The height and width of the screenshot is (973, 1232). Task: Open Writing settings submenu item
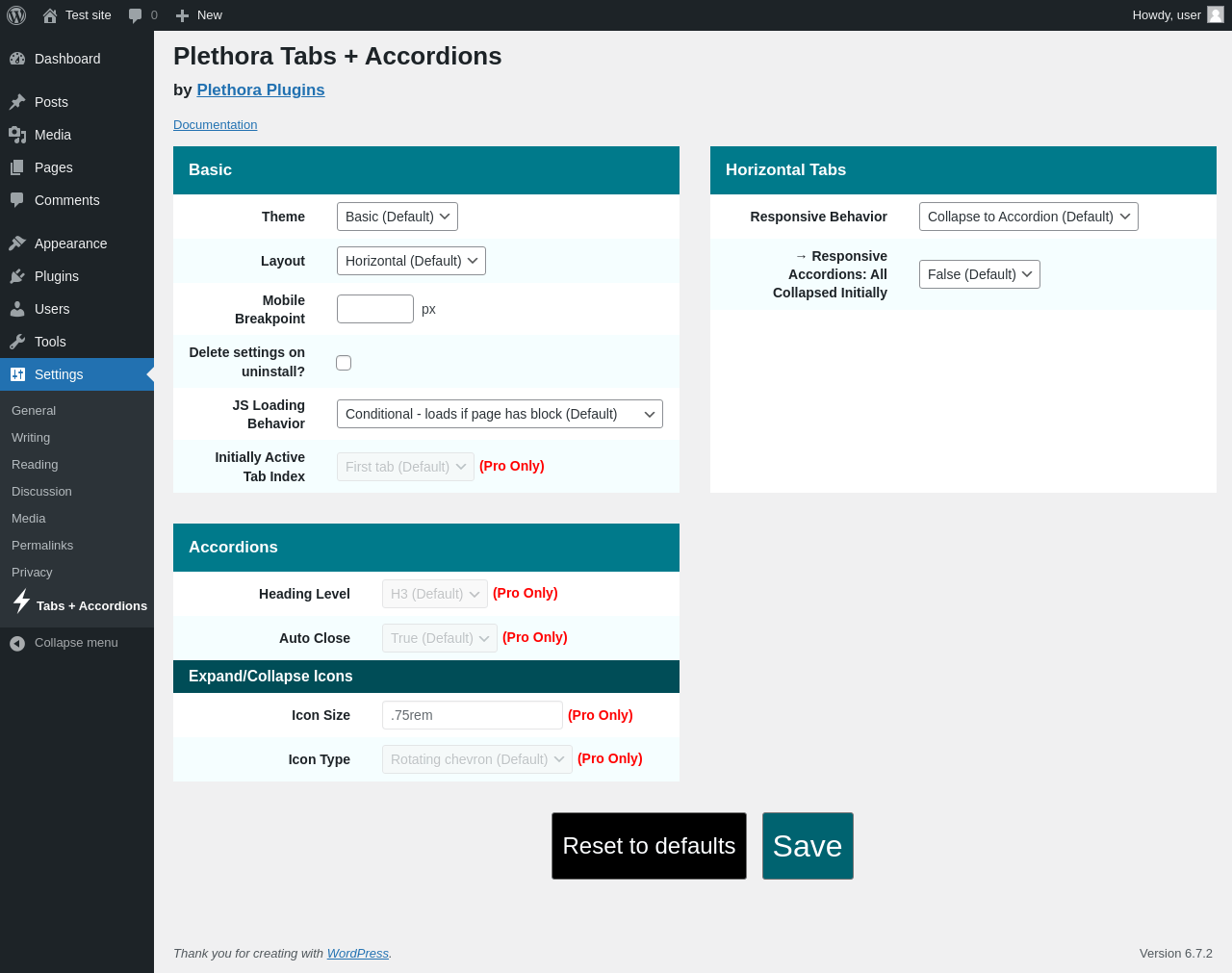31,437
